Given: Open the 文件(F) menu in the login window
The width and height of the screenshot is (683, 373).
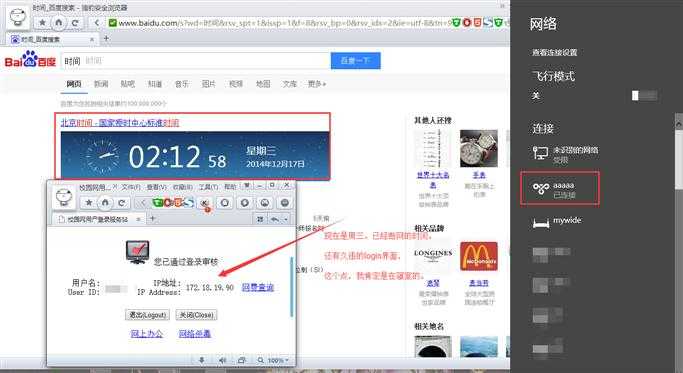Looking at the screenshot, I should coord(131,187).
